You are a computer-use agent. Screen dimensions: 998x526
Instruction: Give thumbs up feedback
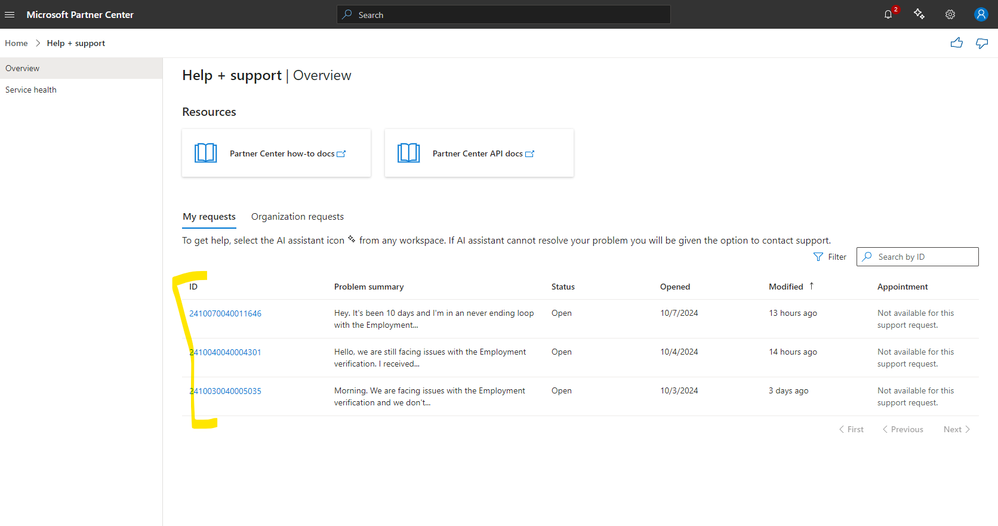tap(957, 43)
